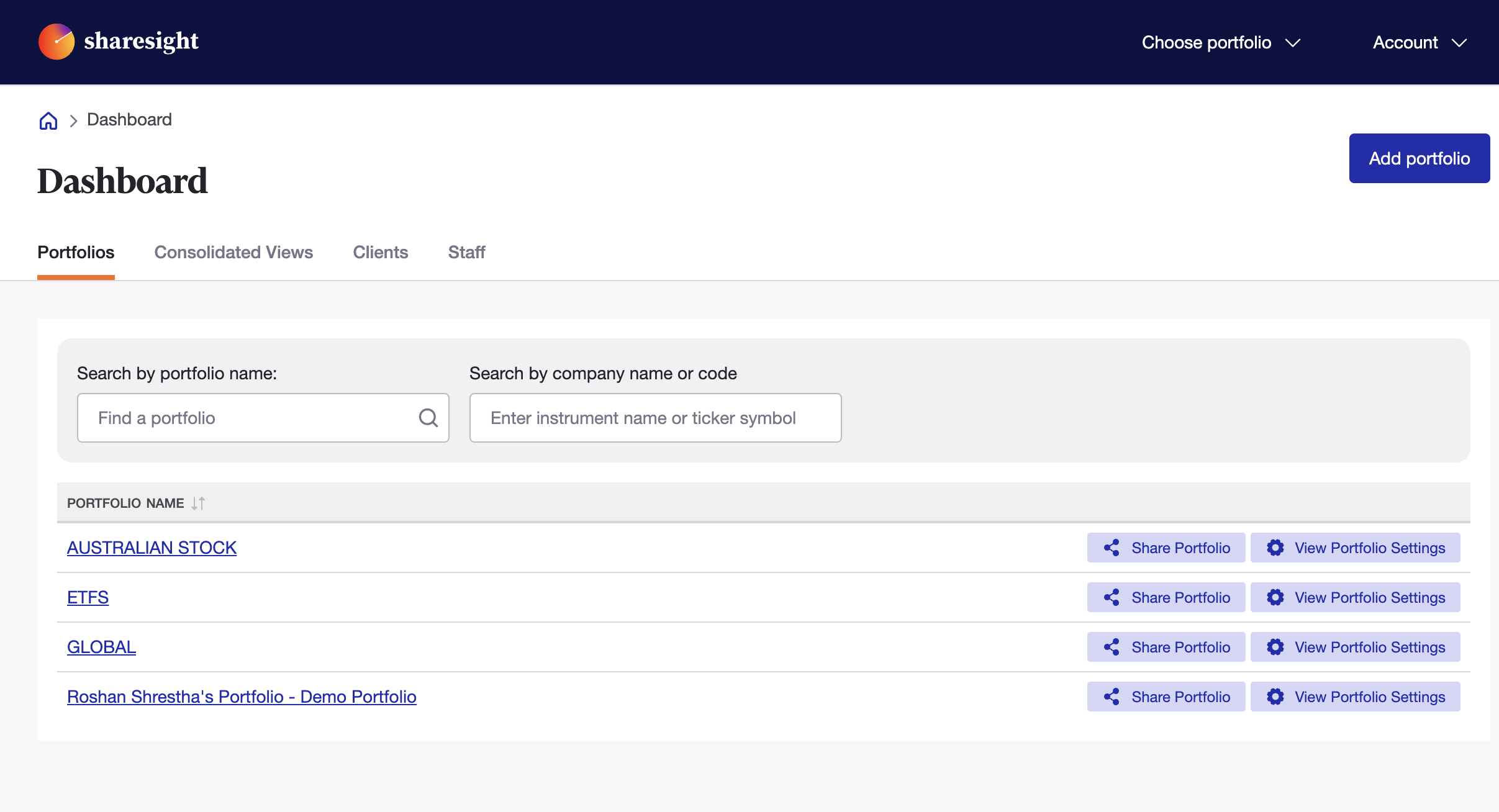Click the share icon for GLOBAL portfolio
1499x812 pixels.
click(x=1112, y=647)
